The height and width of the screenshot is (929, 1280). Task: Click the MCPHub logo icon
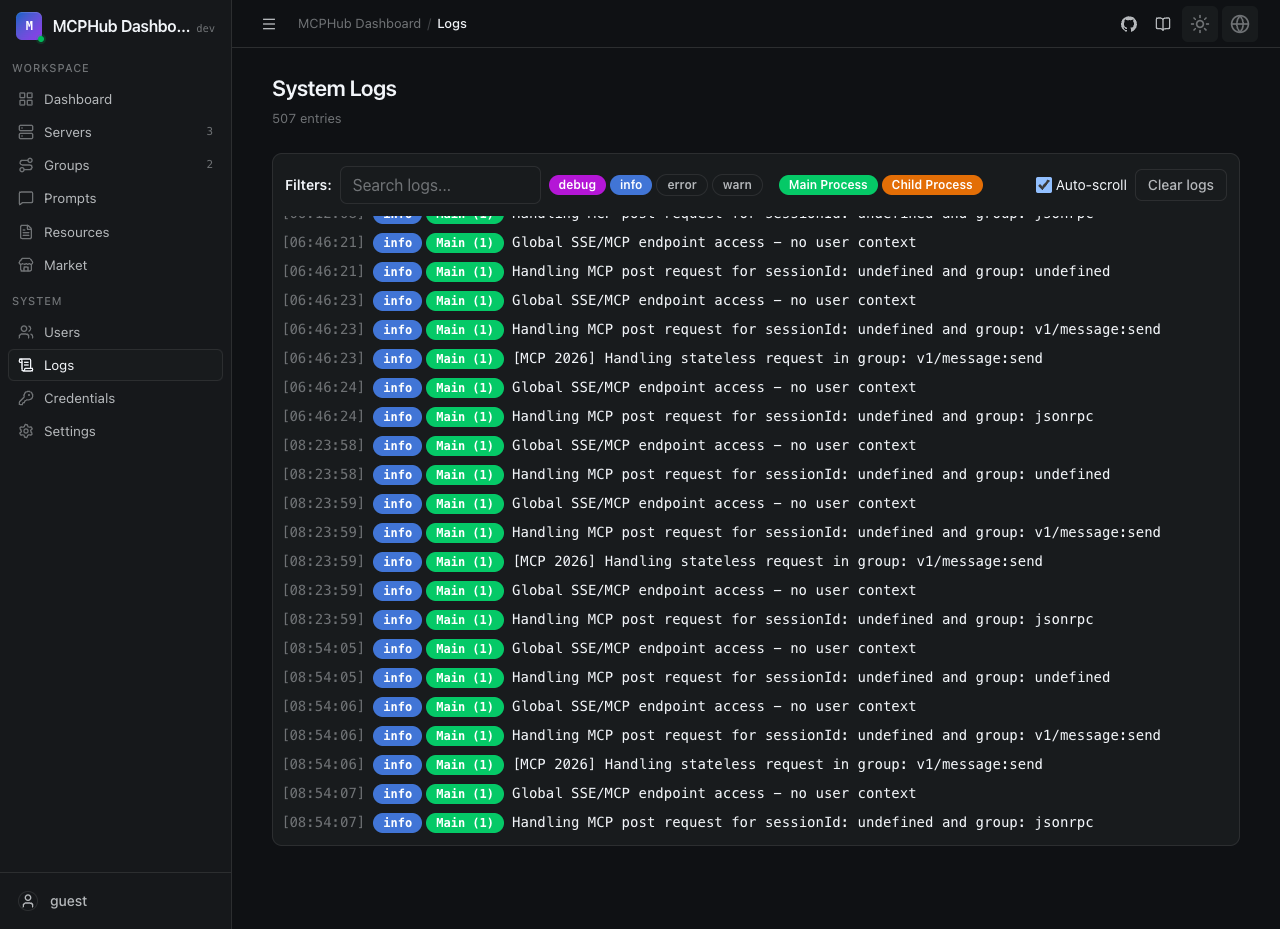tap(29, 26)
